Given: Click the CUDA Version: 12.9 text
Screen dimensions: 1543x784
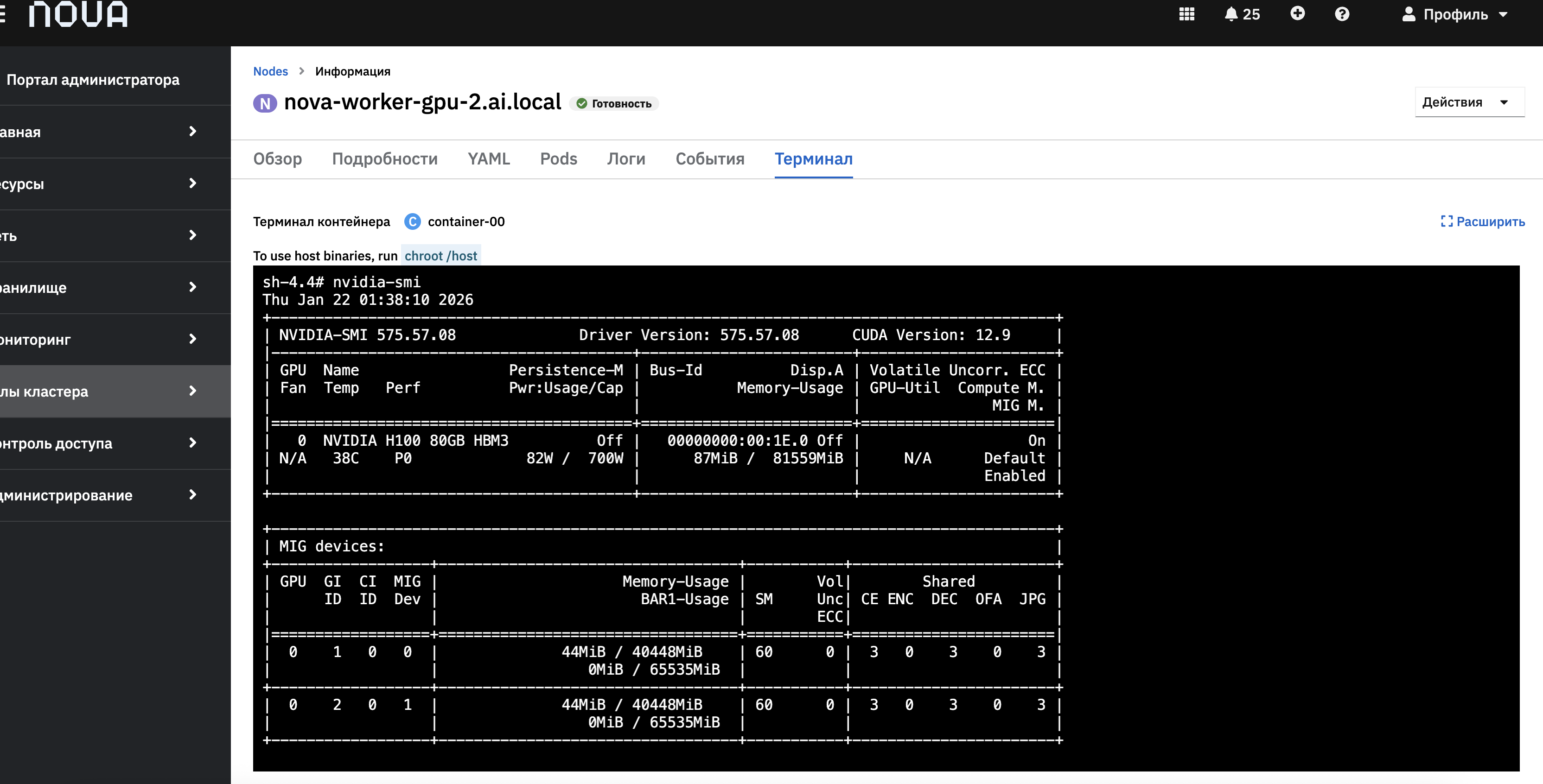Looking at the screenshot, I should [931, 335].
